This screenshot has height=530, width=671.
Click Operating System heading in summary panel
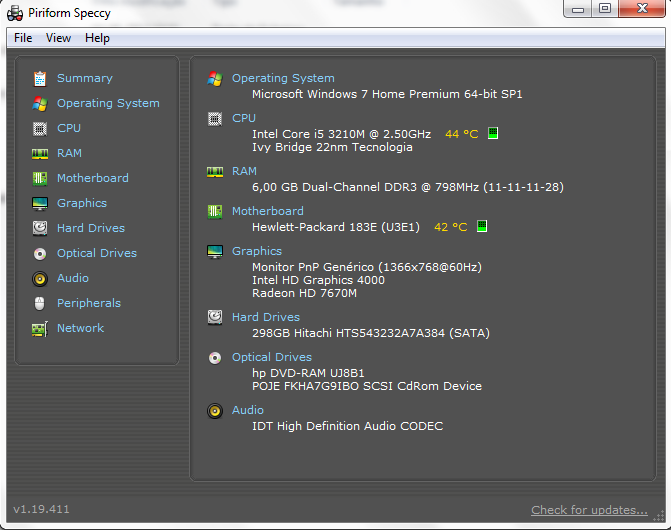(x=283, y=78)
